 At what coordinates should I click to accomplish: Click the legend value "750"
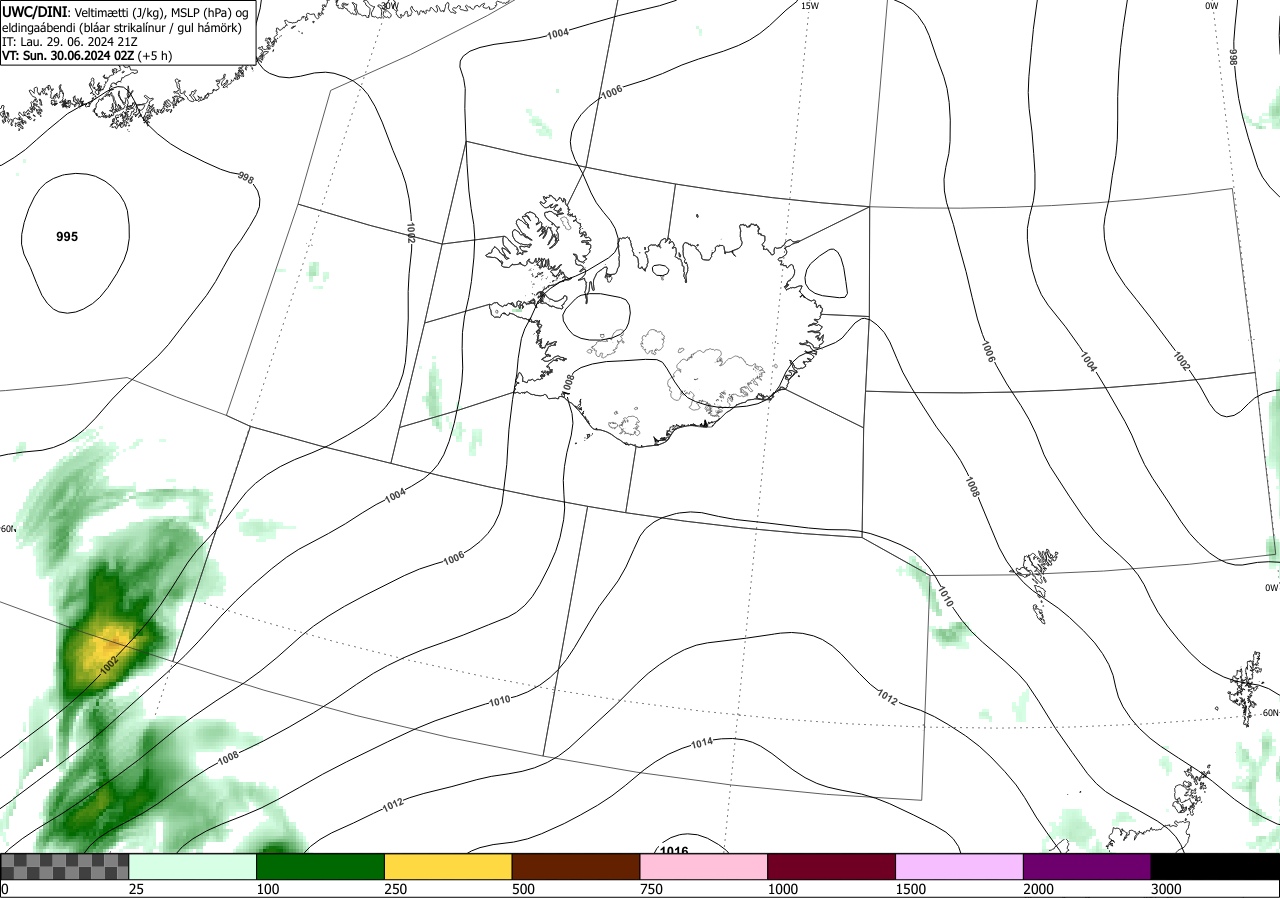pos(651,889)
